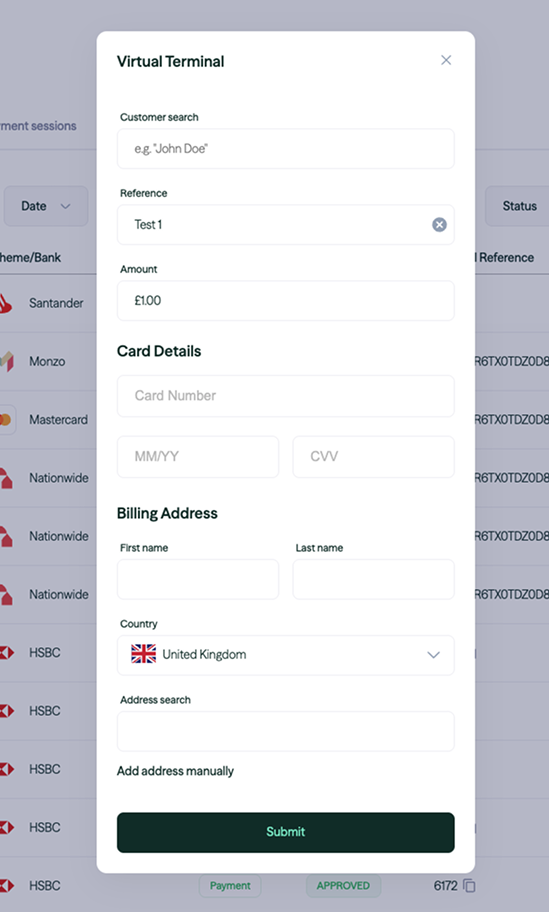Close the Virtual Terminal dialog

pos(446,60)
